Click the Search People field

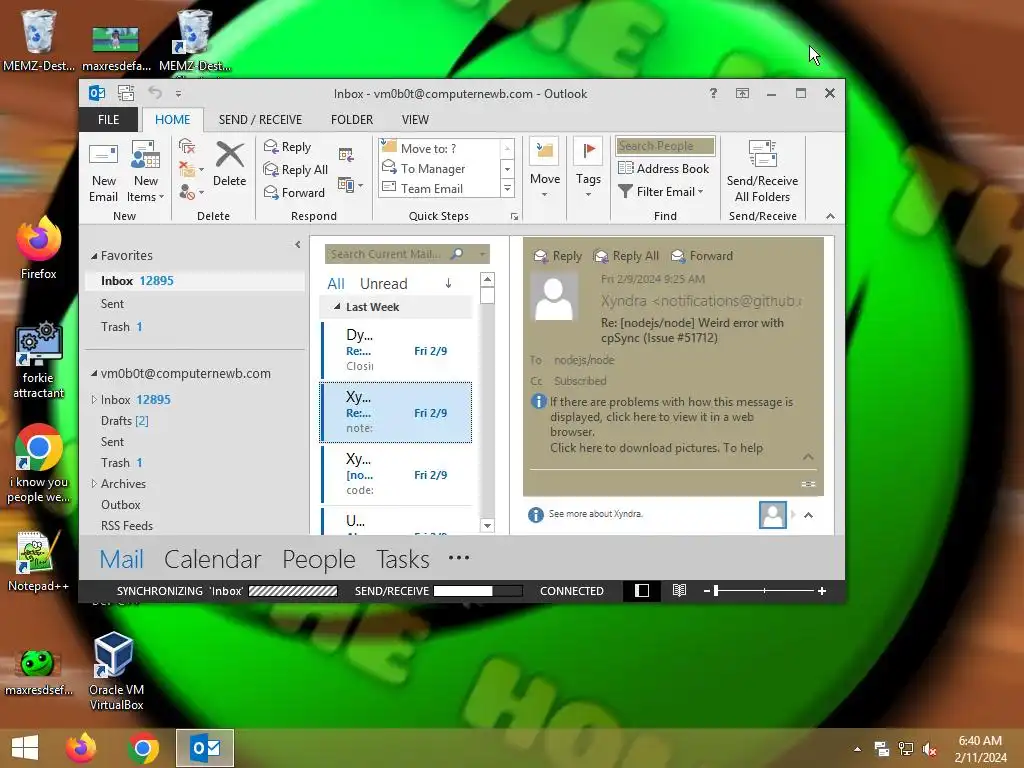coord(665,146)
